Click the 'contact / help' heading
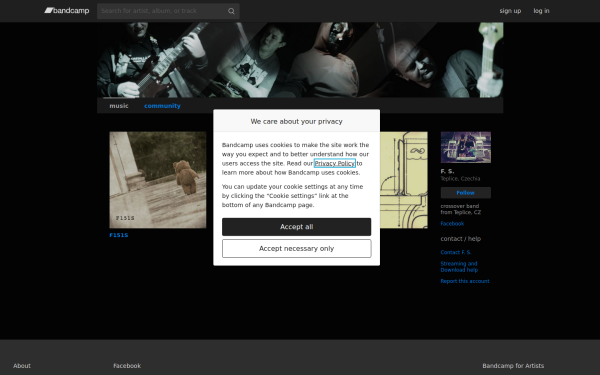 460,239
